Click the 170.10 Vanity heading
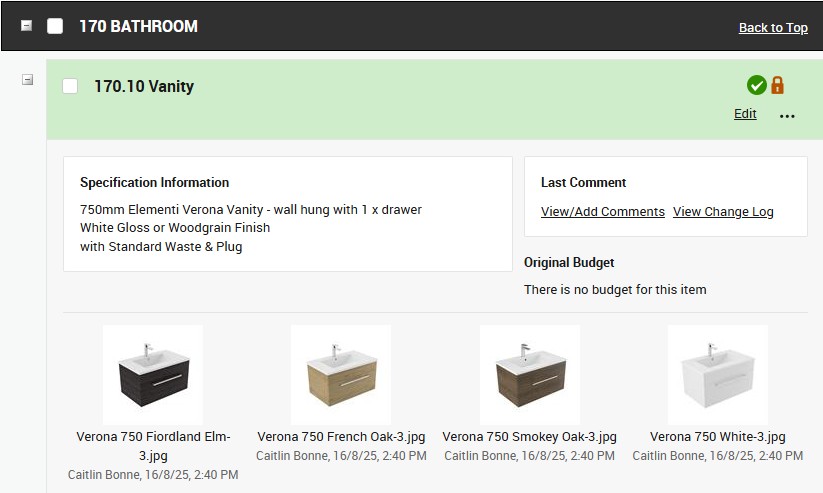The width and height of the screenshot is (823, 493). (144, 86)
